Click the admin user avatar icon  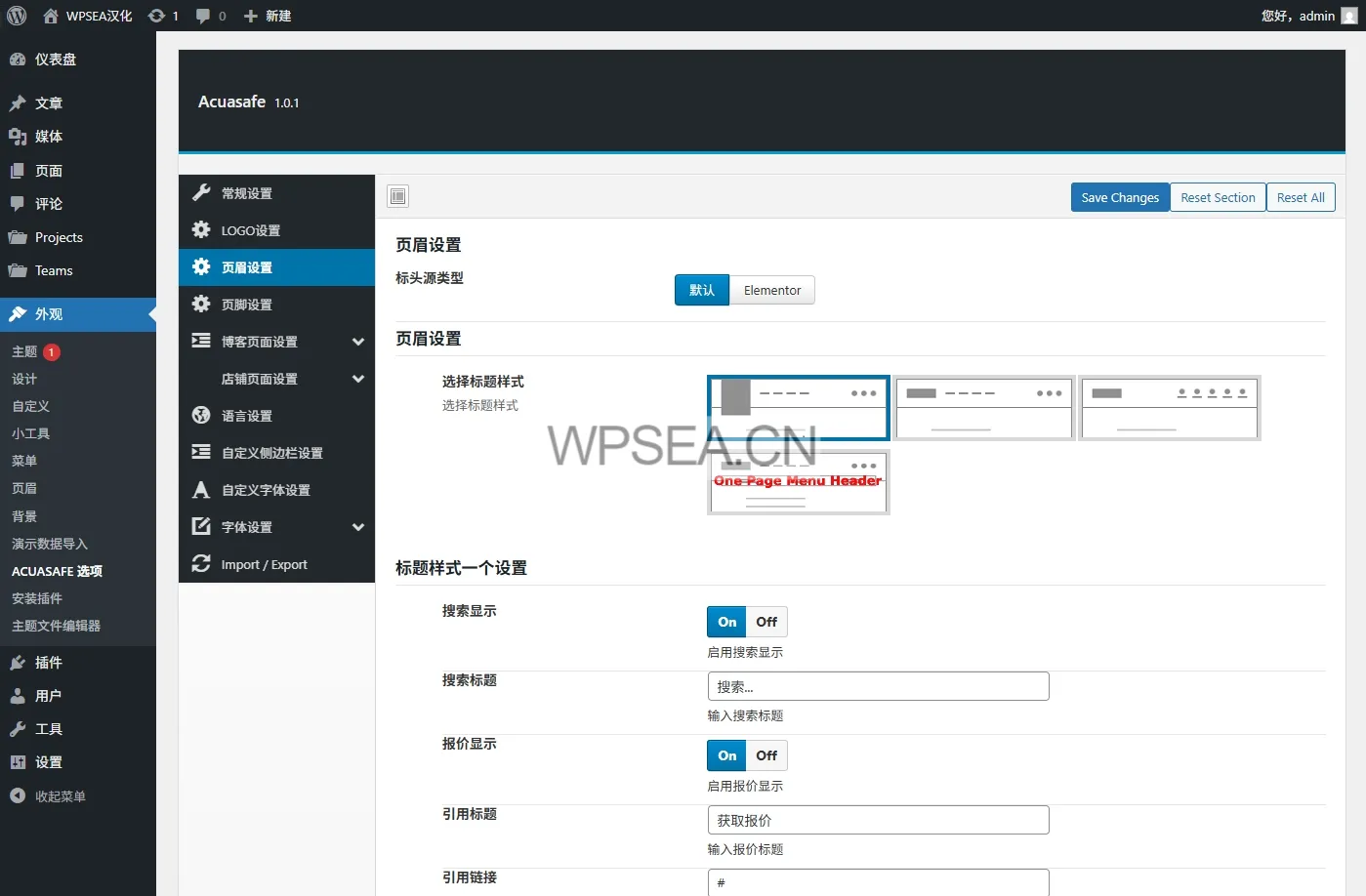click(1348, 16)
